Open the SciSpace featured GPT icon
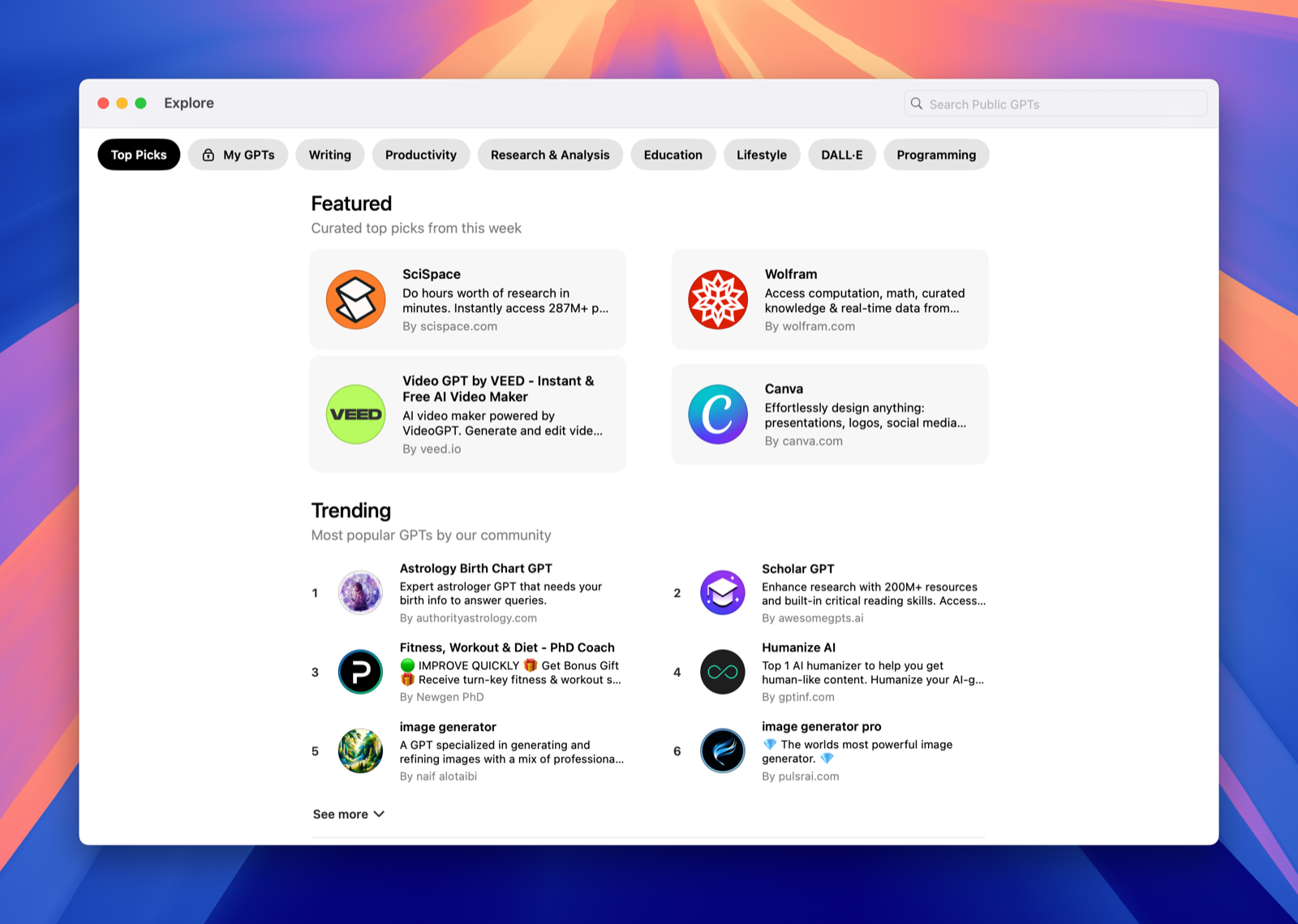Screen dimensions: 1298x924 click(x=355, y=299)
